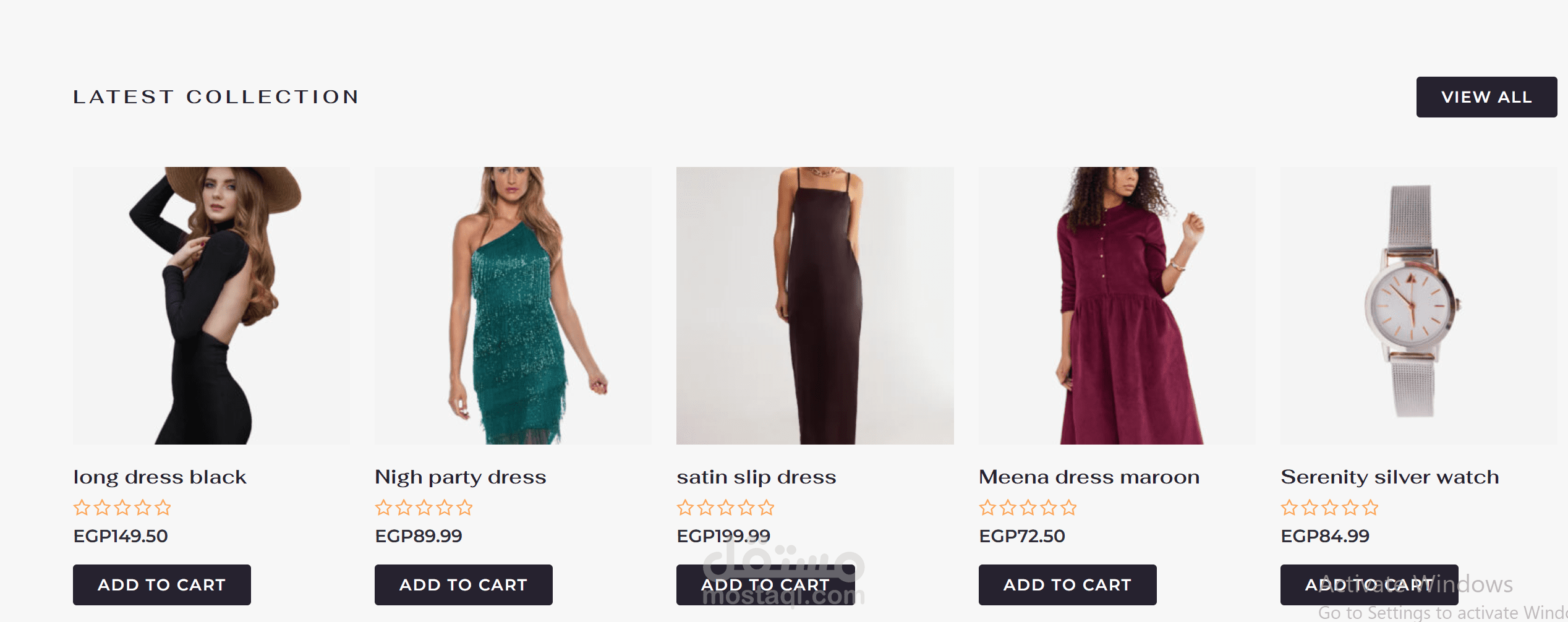This screenshot has height=622, width=1568.
Task: Rate Nigh party dress three stars
Action: 424,508
